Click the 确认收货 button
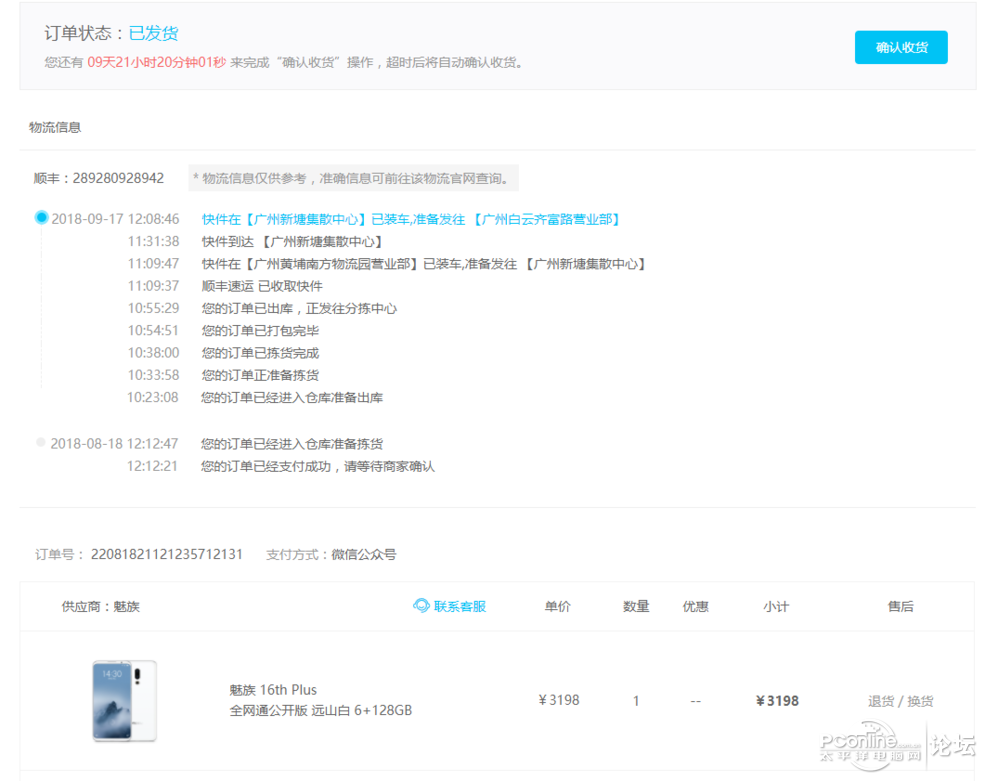The height and width of the screenshot is (781, 985). click(901, 47)
